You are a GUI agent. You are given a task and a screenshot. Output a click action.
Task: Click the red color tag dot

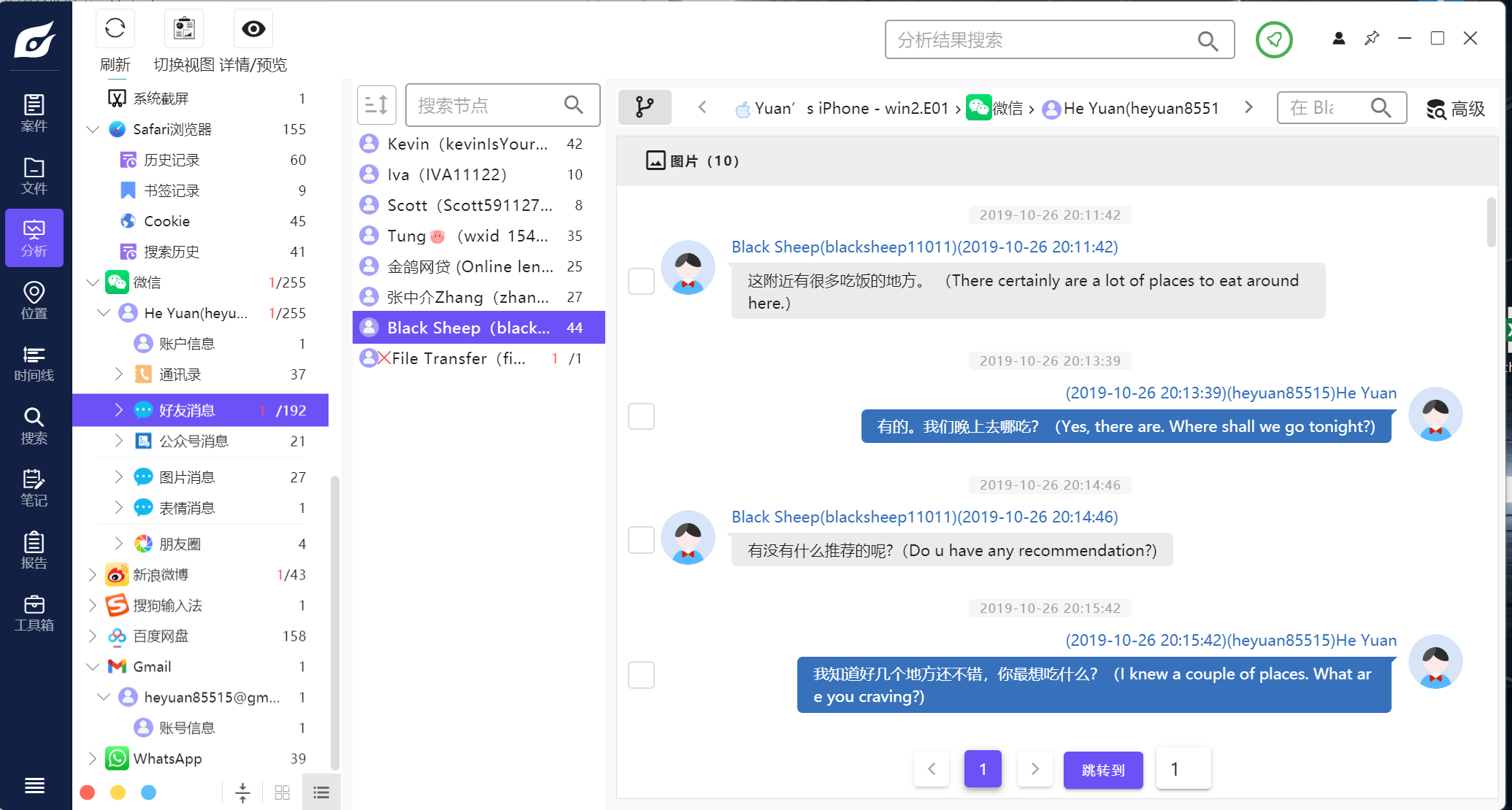point(88,792)
